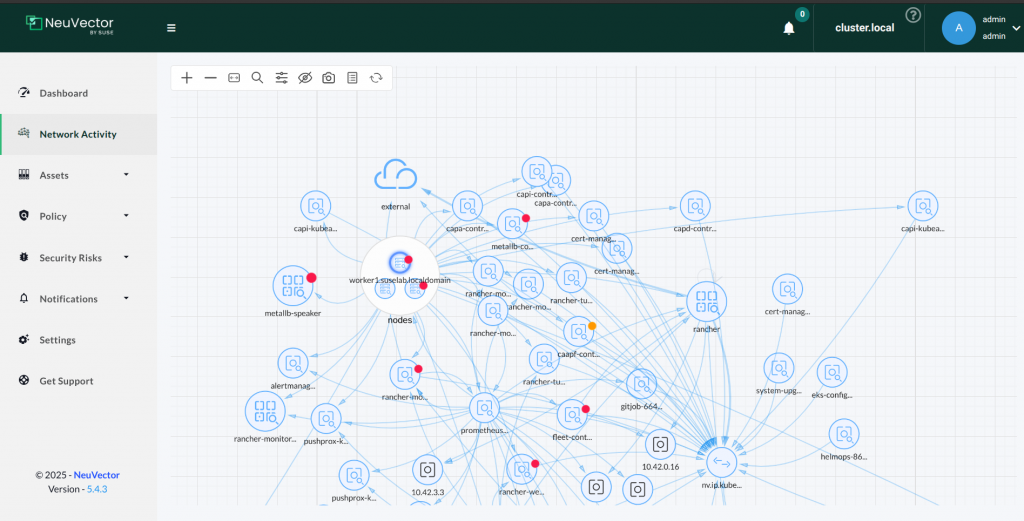This screenshot has height=521, width=1024.
Task: Toggle the sidebar with the hamburger icon
Action: (171, 28)
